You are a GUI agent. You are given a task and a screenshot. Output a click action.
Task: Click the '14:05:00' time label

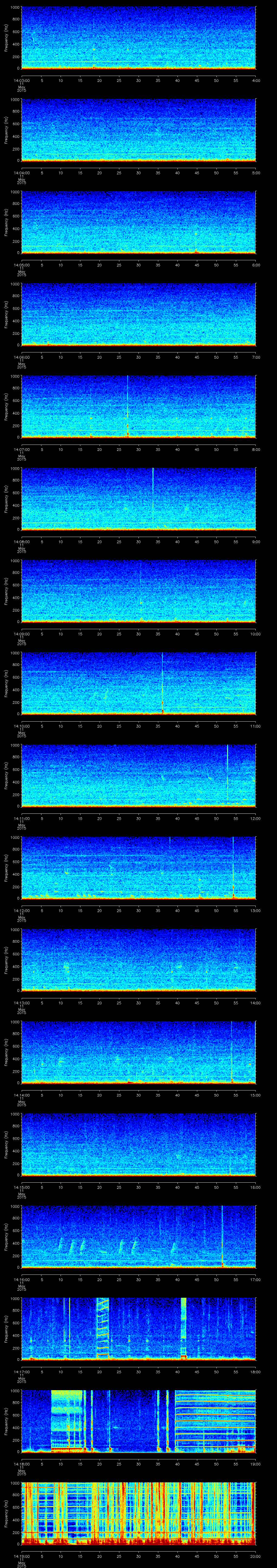pyautogui.click(x=21, y=265)
